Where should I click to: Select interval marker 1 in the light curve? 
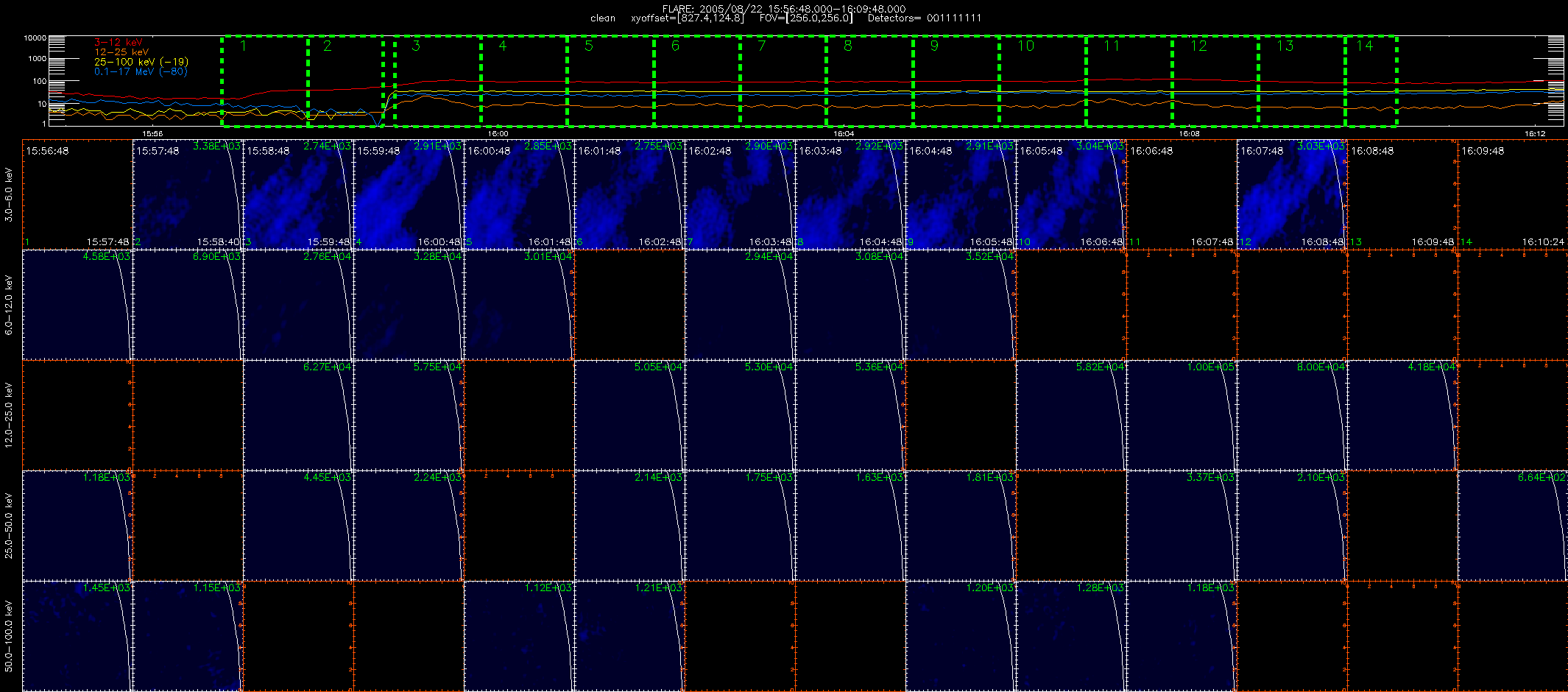(x=243, y=46)
